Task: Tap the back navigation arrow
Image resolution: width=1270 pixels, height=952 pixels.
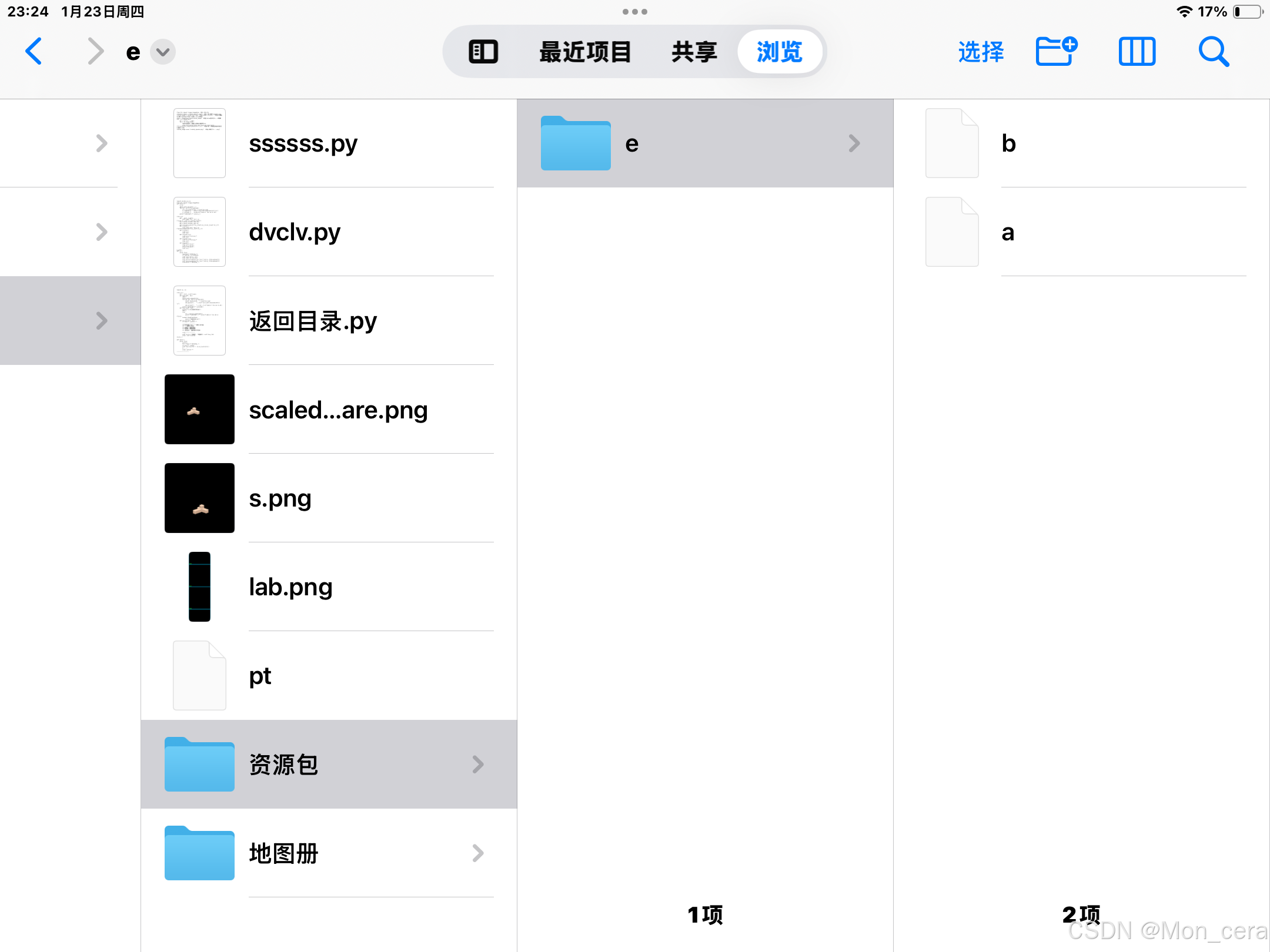Action: (x=34, y=52)
